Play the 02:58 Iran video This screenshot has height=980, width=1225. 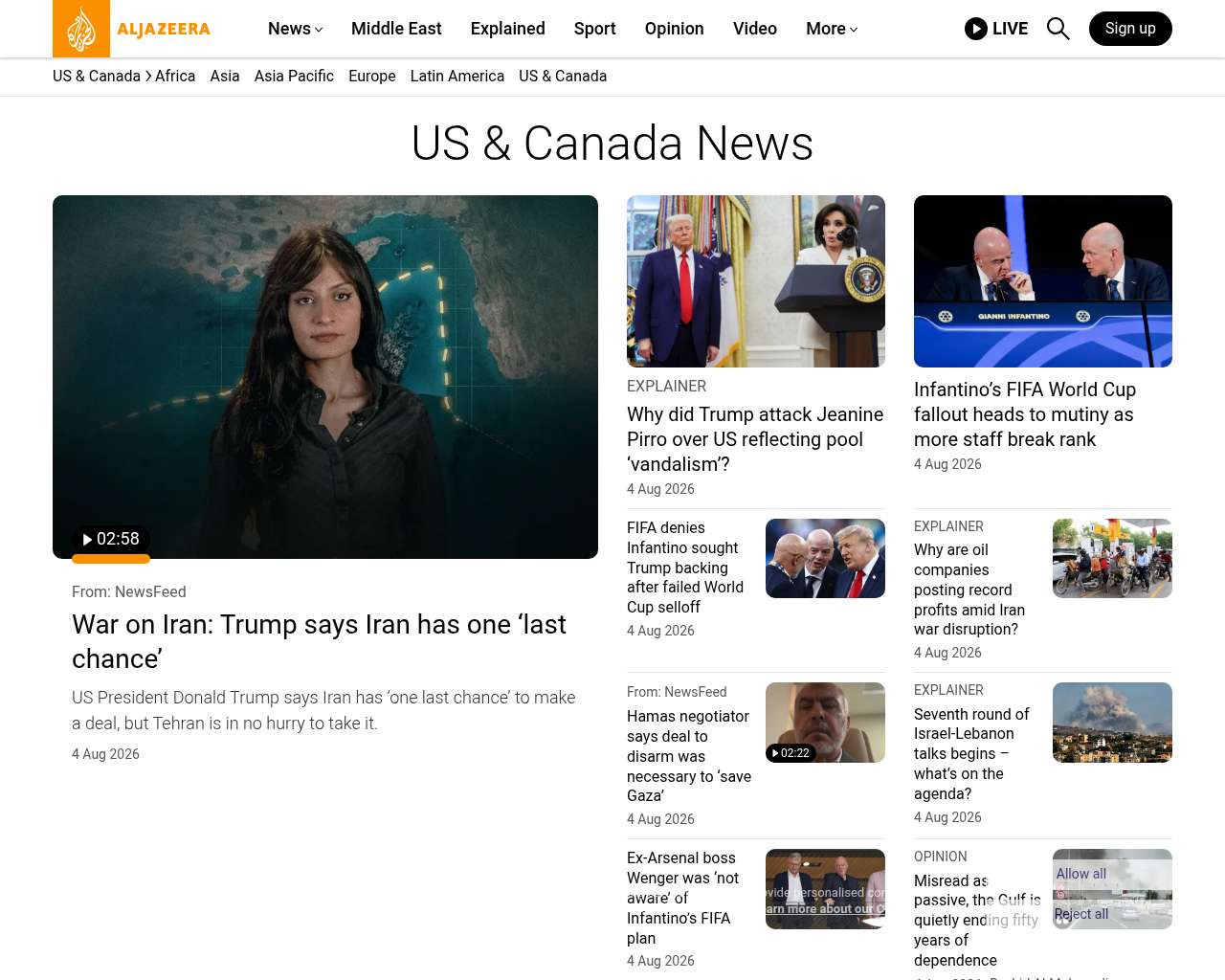(x=111, y=539)
